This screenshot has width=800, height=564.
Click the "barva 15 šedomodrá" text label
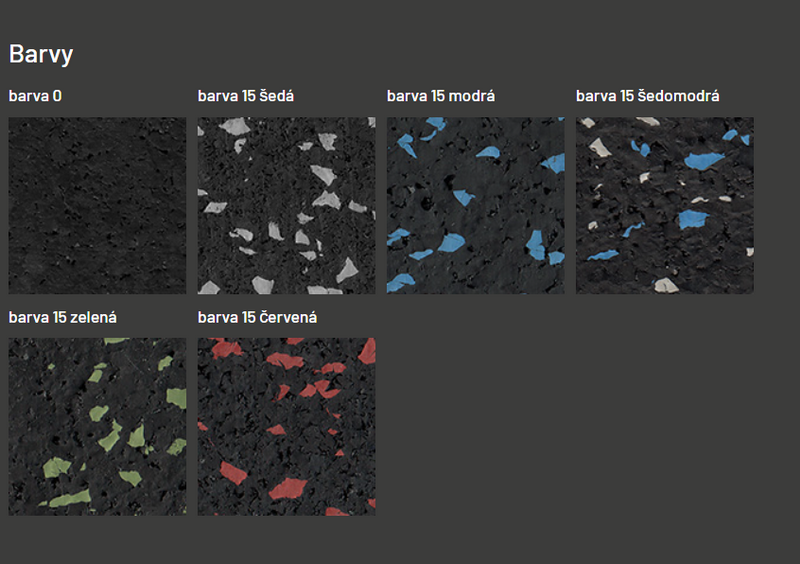click(647, 96)
